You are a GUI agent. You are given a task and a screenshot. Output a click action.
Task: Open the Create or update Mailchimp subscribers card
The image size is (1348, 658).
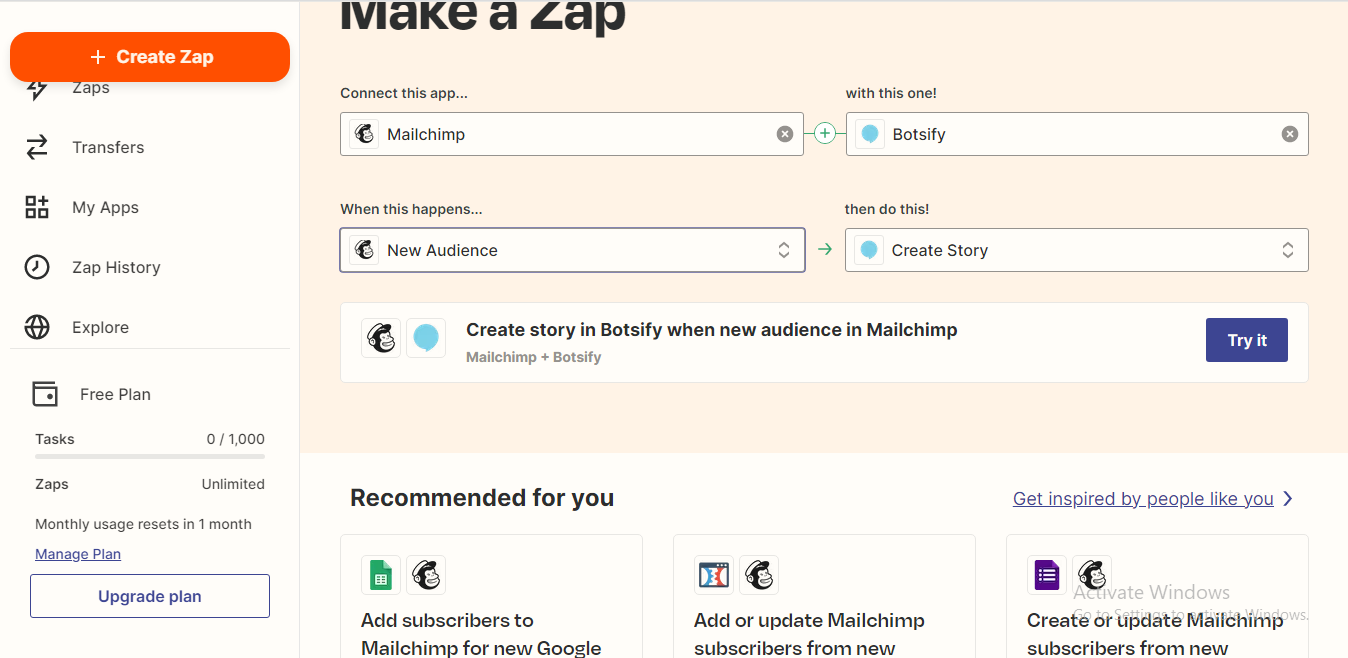pyautogui.click(x=1157, y=596)
